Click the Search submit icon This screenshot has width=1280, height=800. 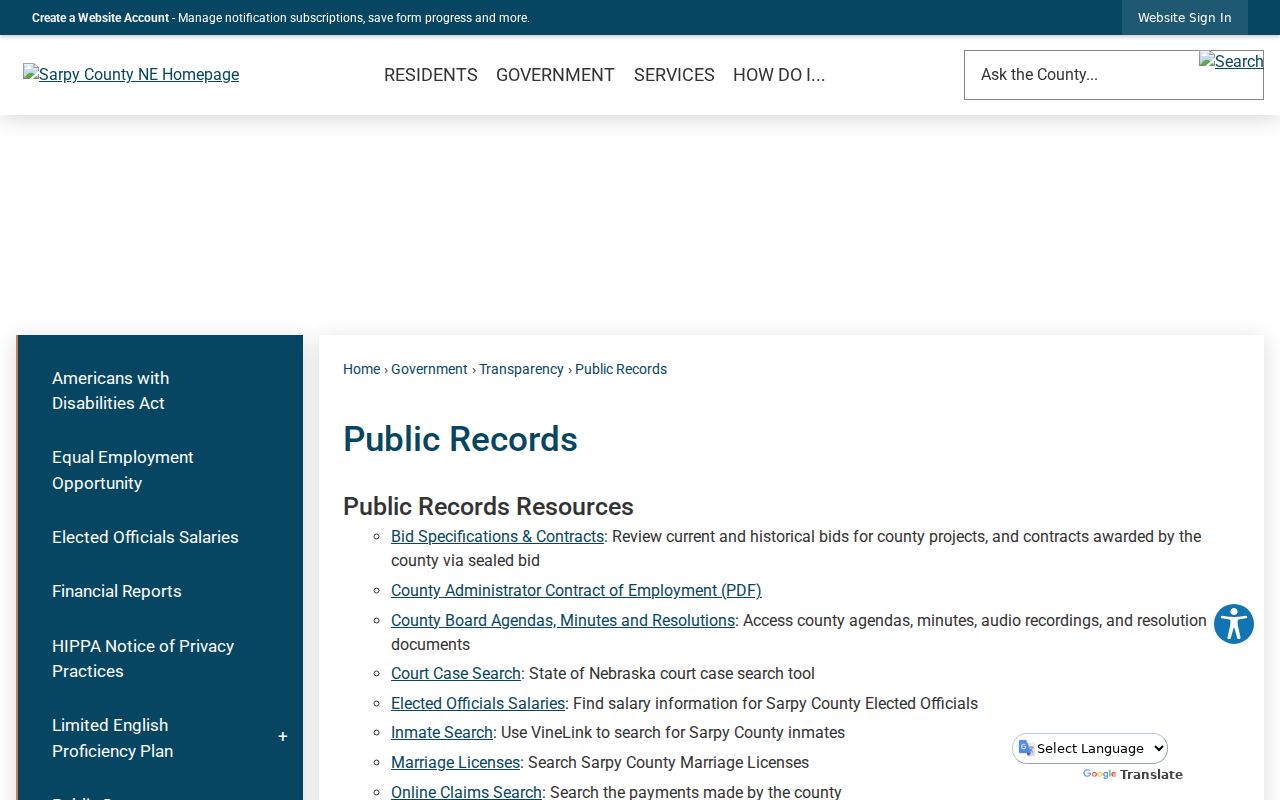[x=1231, y=62]
